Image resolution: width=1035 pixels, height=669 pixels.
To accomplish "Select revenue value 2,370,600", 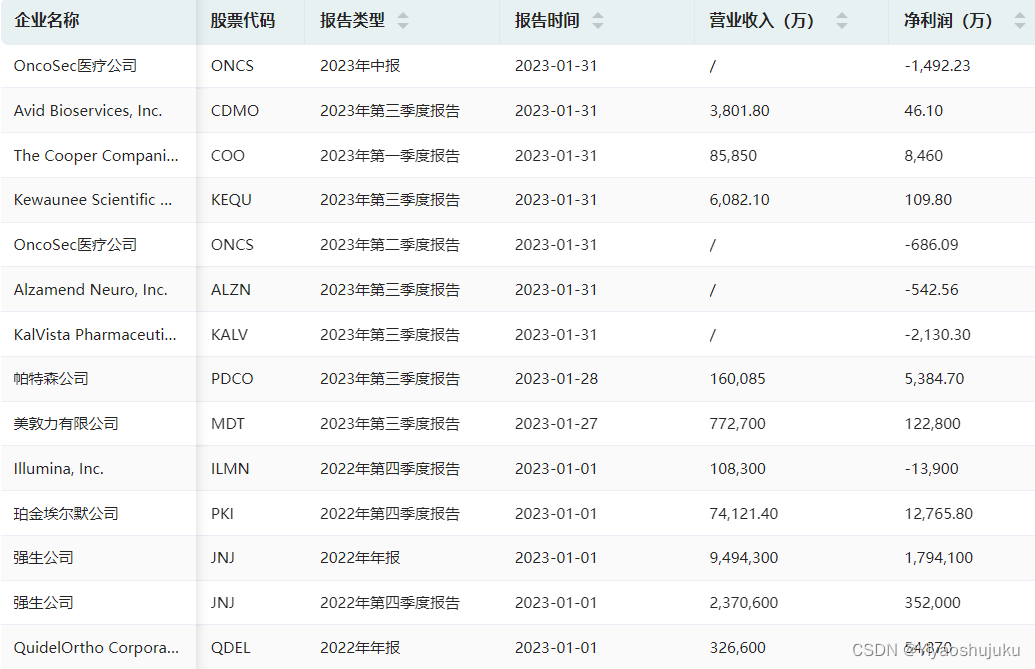I will click(x=744, y=602).
